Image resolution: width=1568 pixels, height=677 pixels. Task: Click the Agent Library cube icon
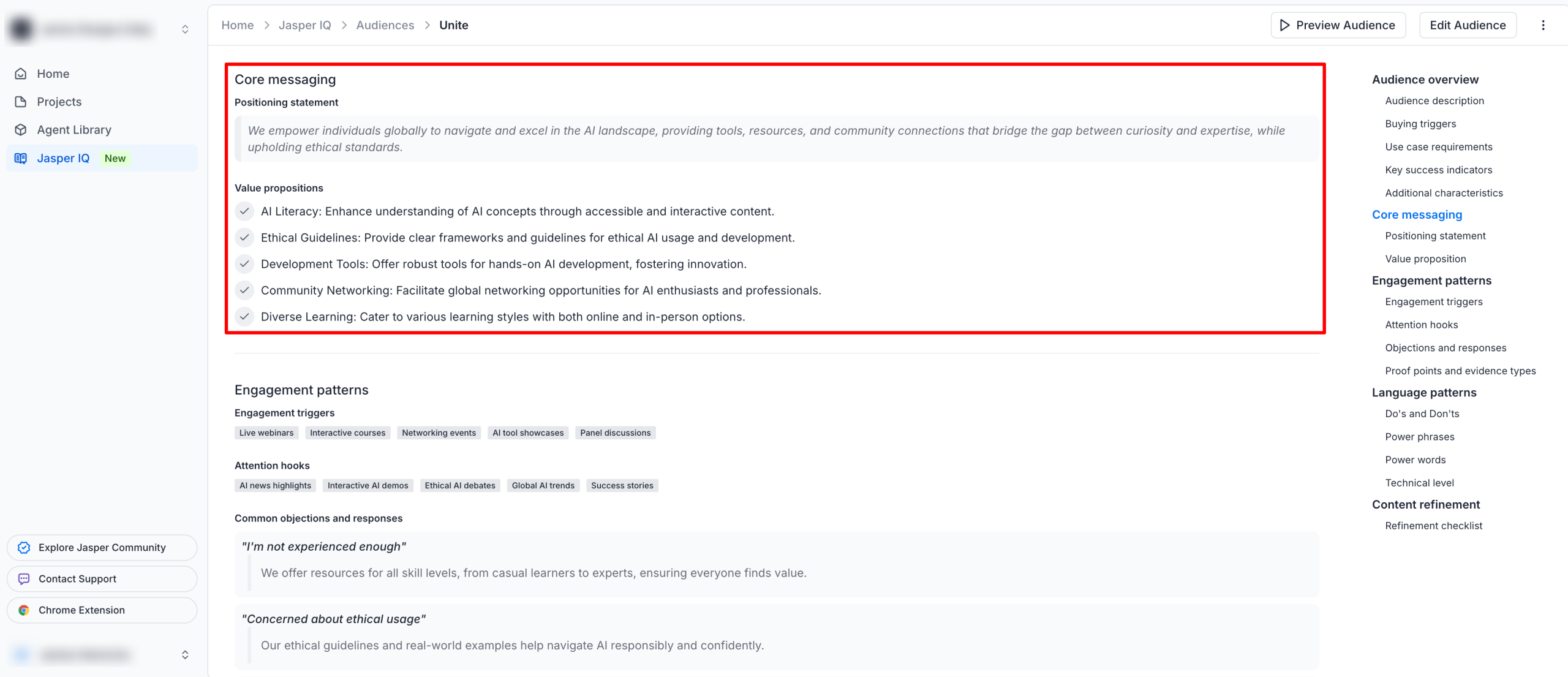click(21, 130)
